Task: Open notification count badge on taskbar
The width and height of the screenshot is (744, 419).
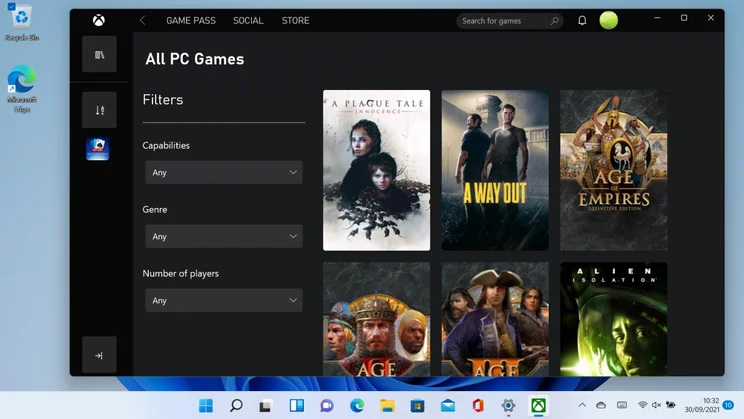Action: click(728, 405)
